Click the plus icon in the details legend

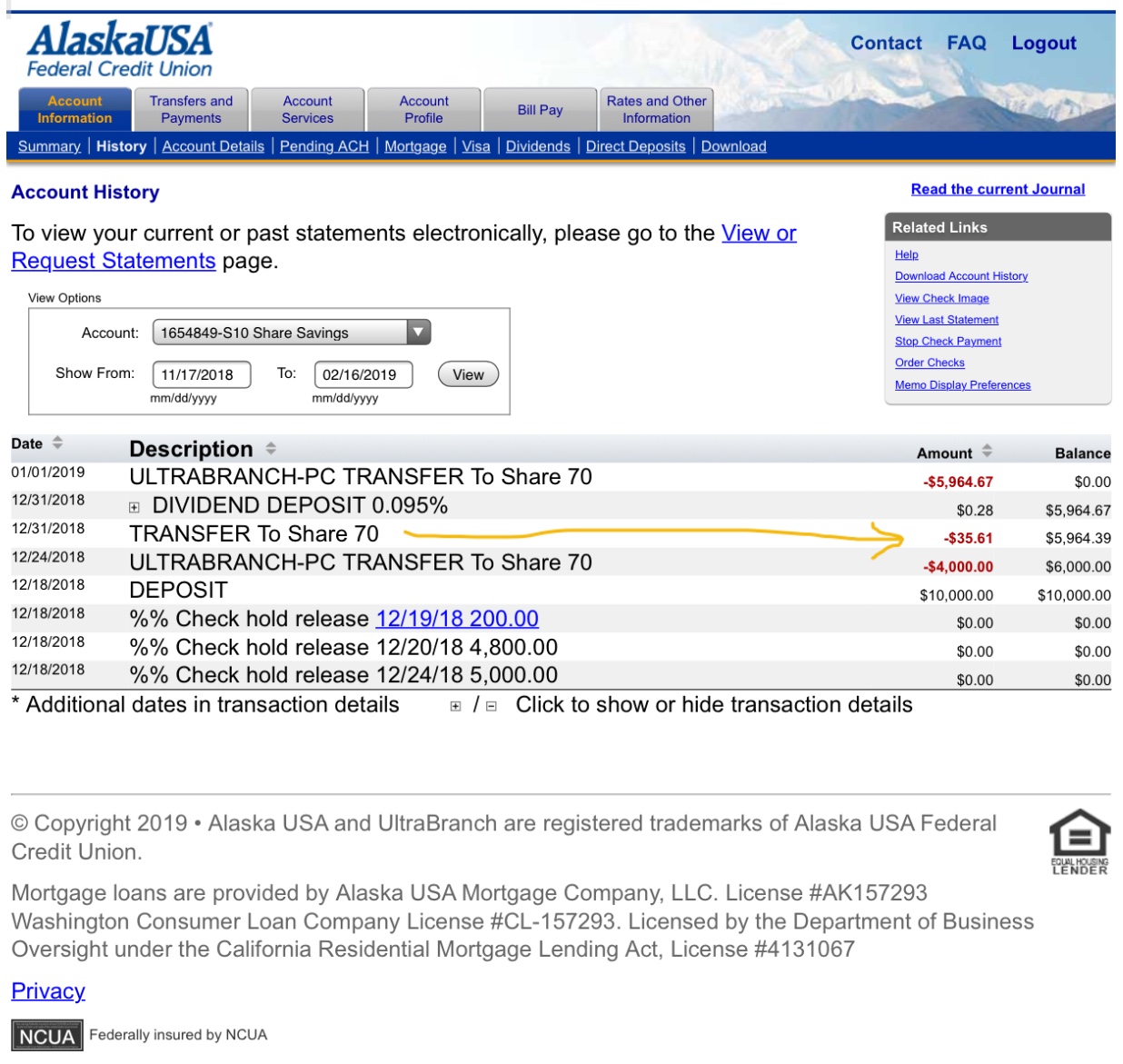455,706
